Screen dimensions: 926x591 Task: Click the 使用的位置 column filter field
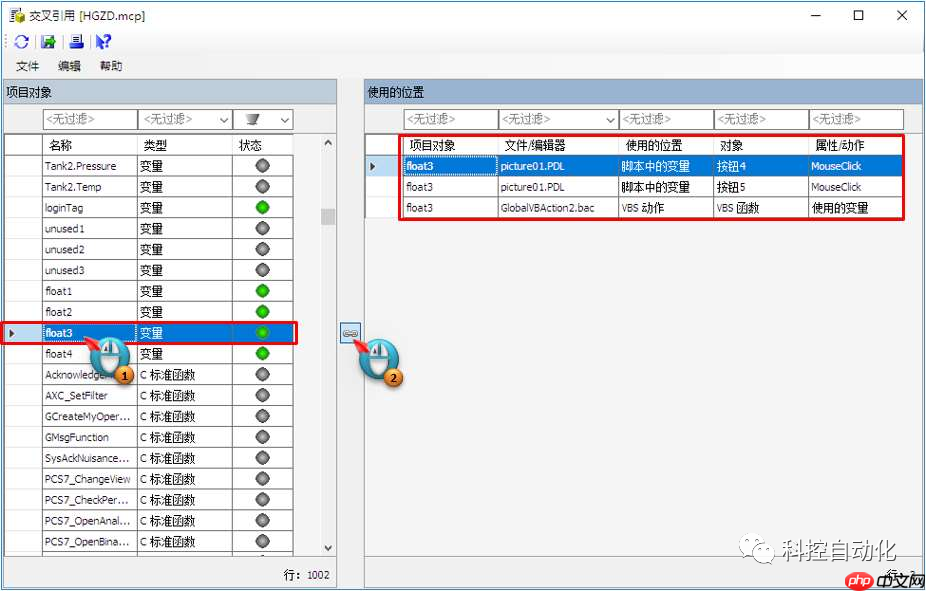tap(666, 119)
